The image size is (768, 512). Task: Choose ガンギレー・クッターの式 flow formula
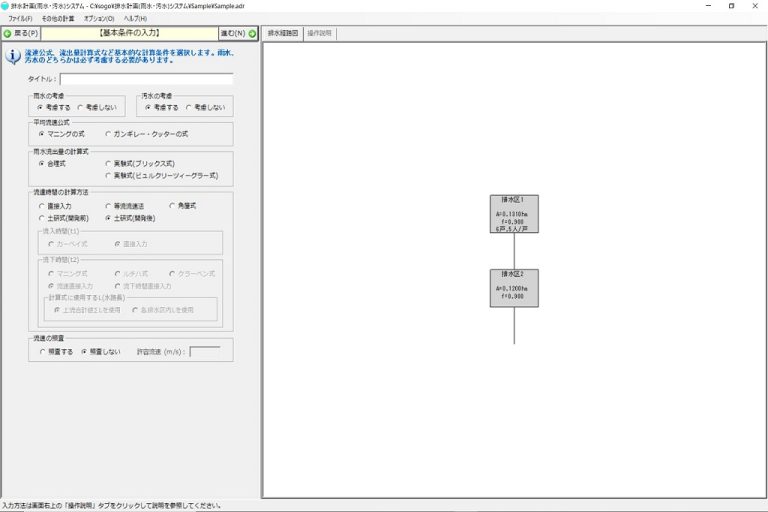[110, 133]
